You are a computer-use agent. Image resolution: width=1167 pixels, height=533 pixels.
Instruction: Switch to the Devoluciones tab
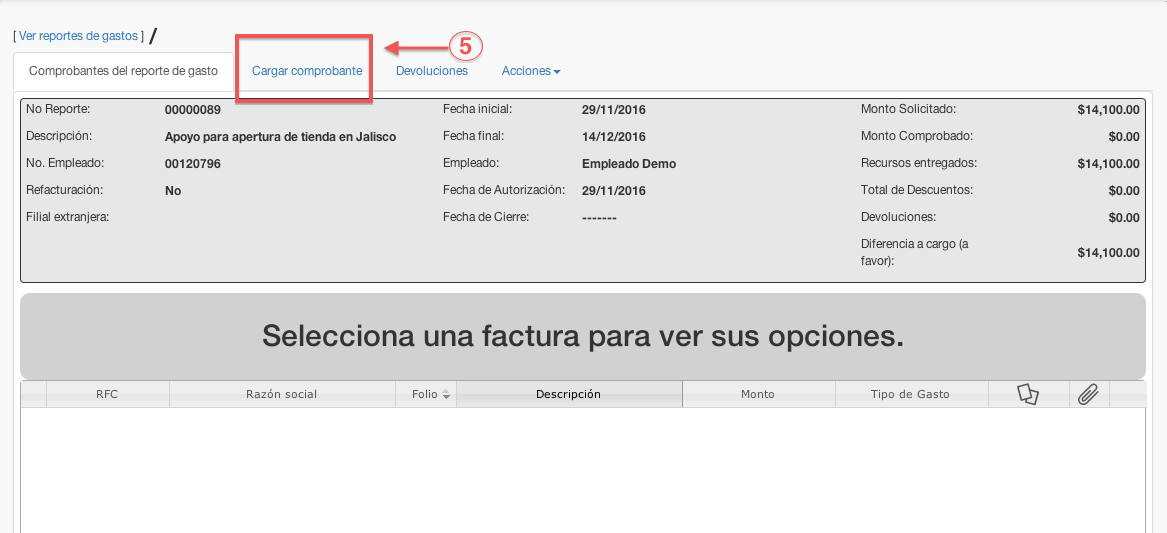click(432, 71)
